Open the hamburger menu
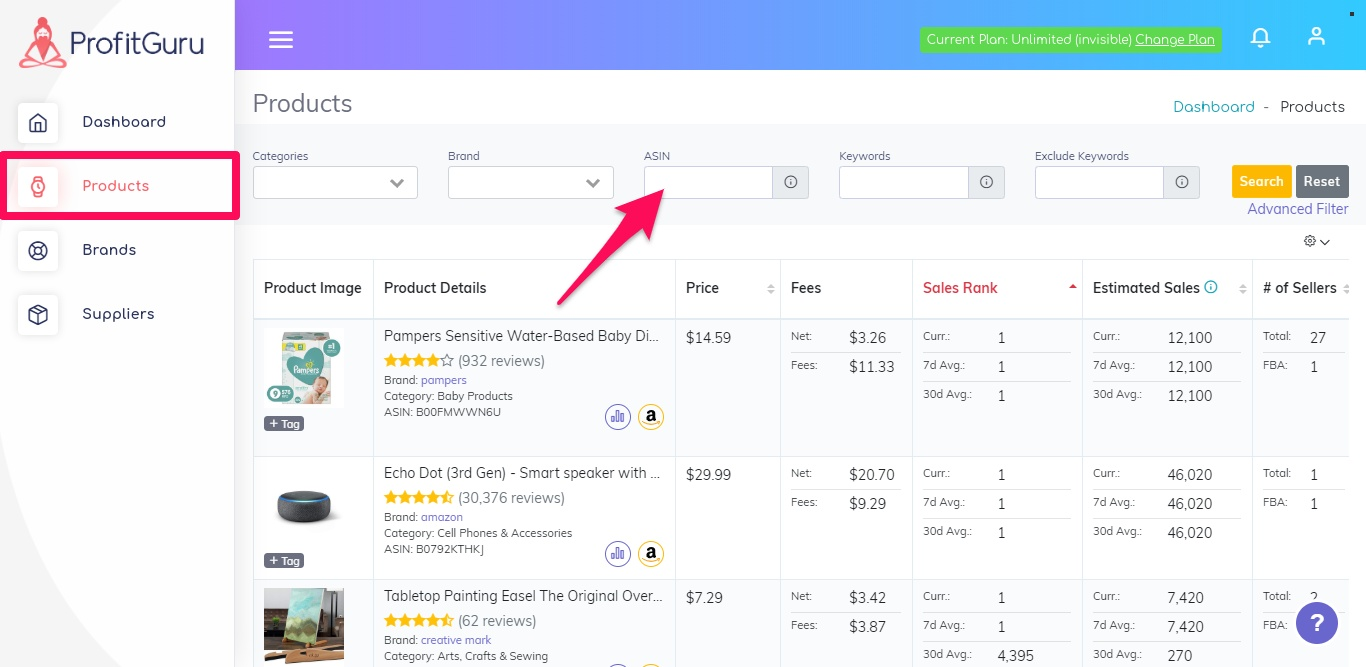The width and height of the screenshot is (1366, 667). click(x=281, y=39)
